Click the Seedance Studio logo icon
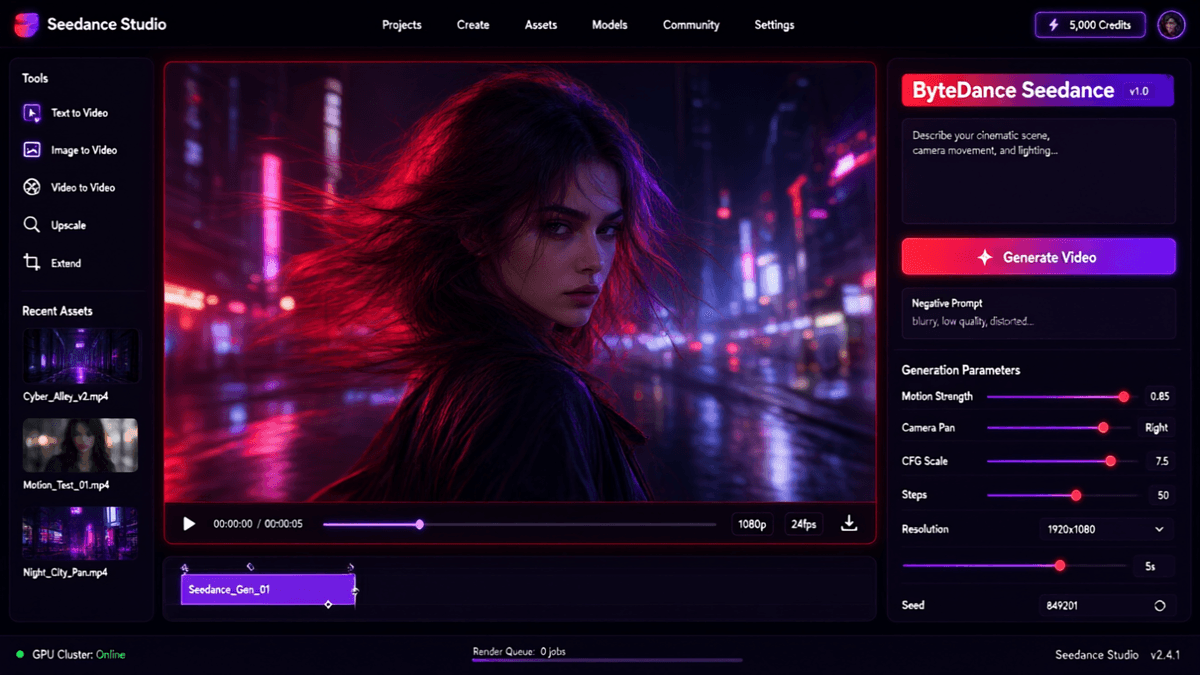The height and width of the screenshot is (675, 1200). coord(27,24)
